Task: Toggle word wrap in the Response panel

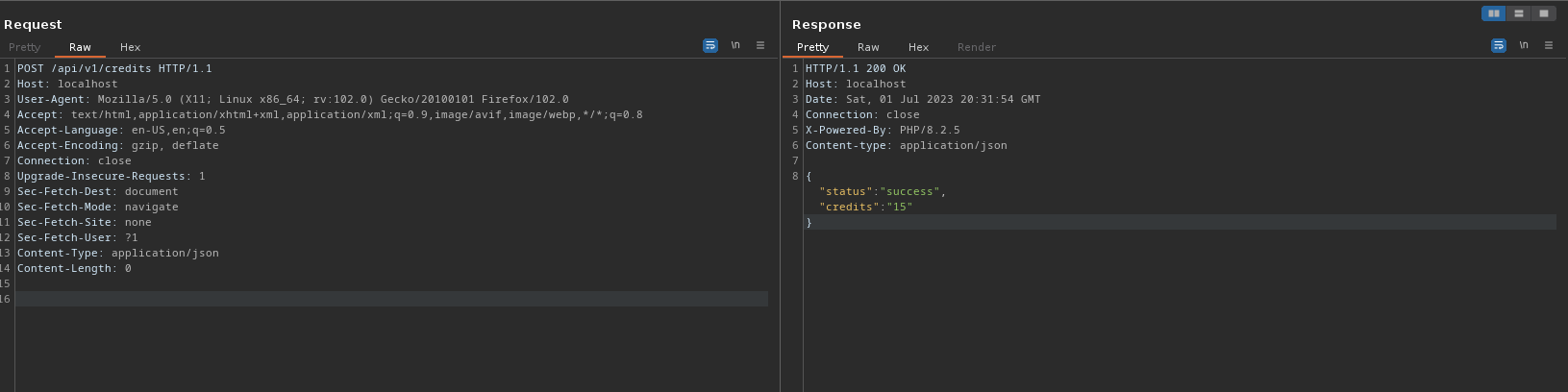Action: tap(1499, 45)
